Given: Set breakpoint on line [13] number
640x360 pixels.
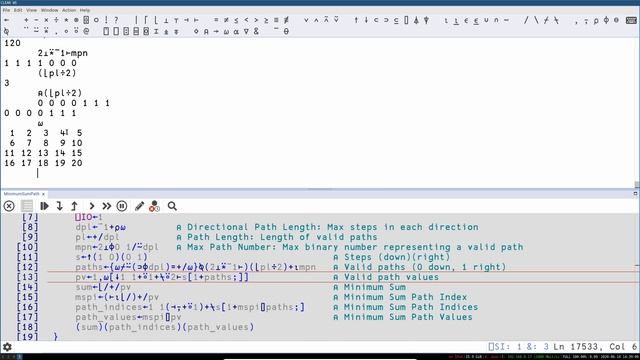Looking at the screenshot, I should [x=27, y=277].
